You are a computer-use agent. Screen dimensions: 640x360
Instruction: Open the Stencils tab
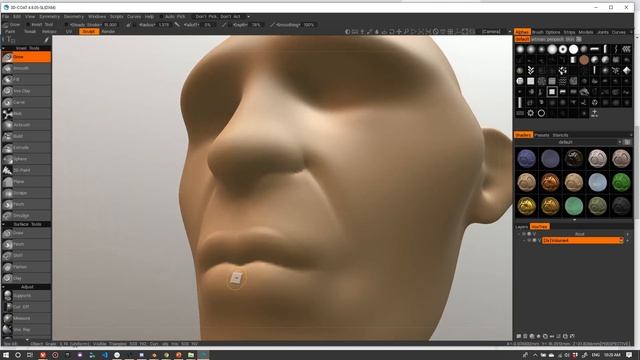560,135
